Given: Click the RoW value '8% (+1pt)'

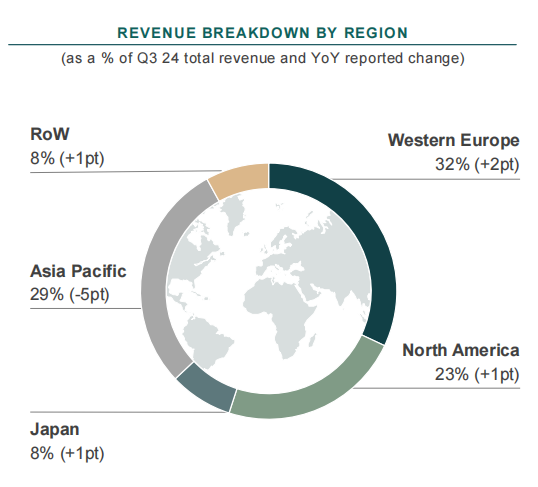Looking at the screenshot, I should 67,159.
